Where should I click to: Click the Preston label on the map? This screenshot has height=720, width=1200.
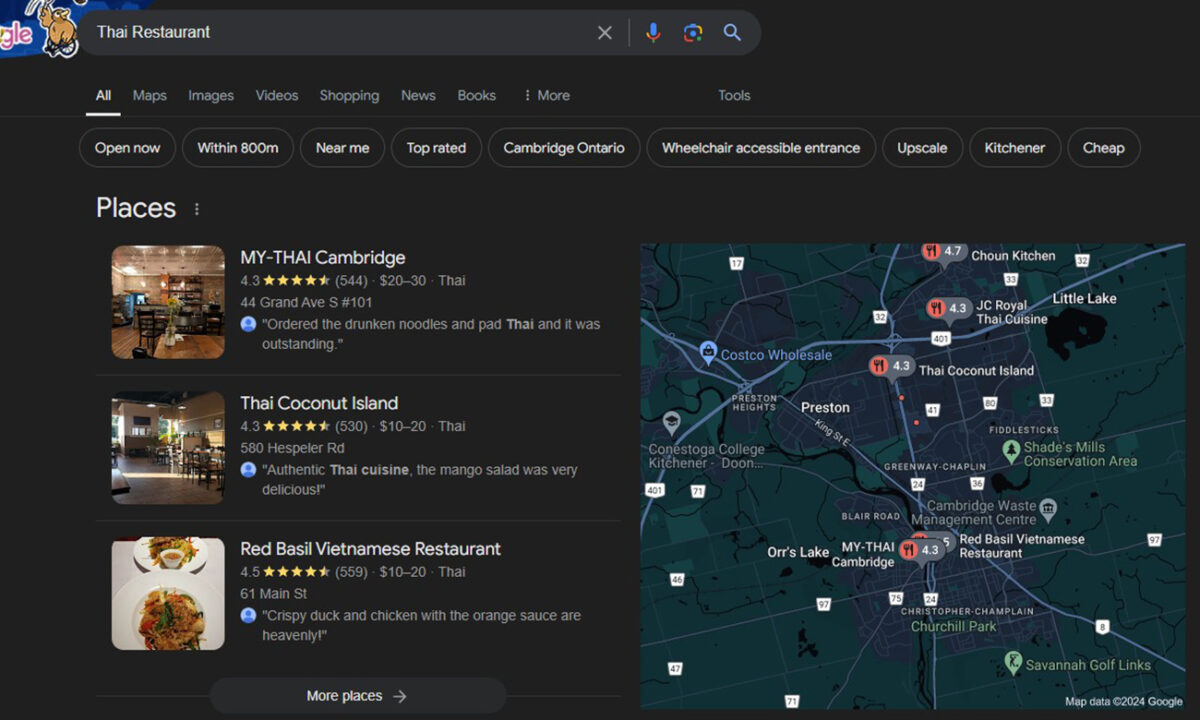[825, 408]
